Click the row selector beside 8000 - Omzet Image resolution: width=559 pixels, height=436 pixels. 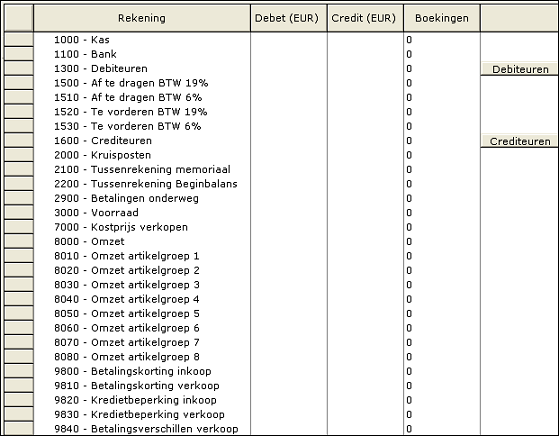(19, 241)
